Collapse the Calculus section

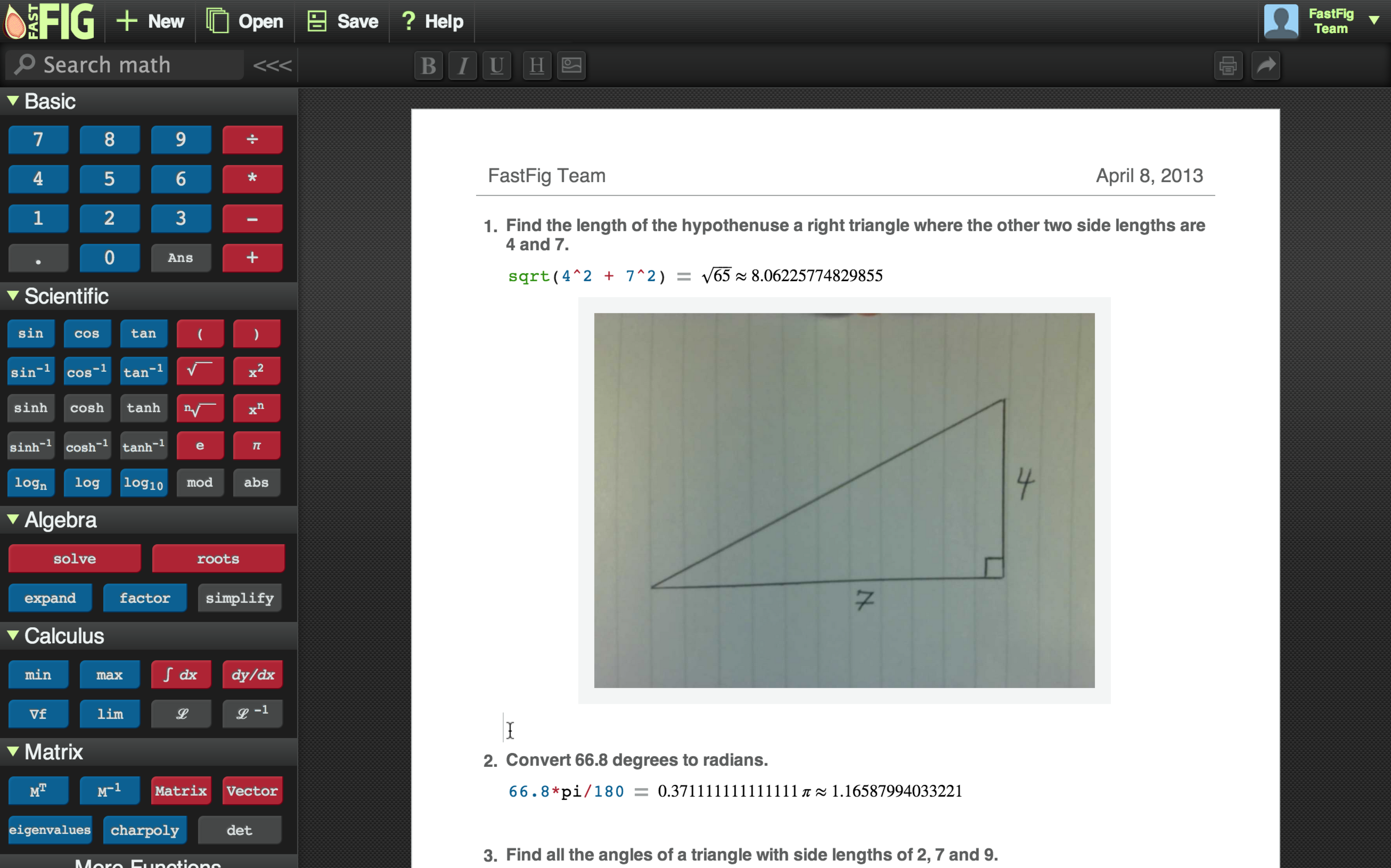[x=13, y=635]
